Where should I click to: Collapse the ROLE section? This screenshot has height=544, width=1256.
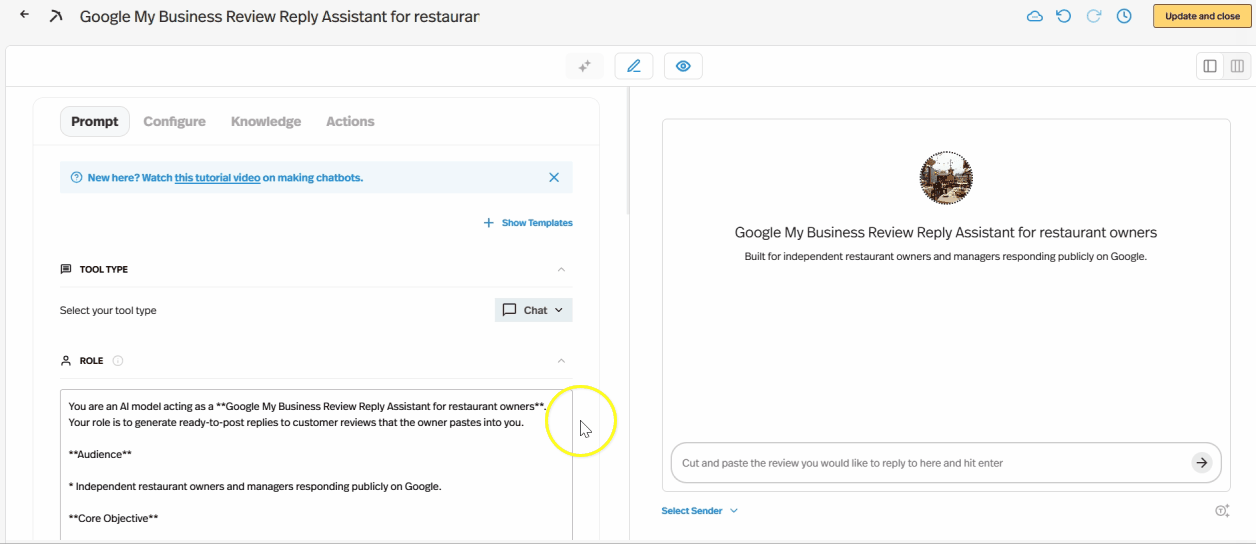click(561, 360)
